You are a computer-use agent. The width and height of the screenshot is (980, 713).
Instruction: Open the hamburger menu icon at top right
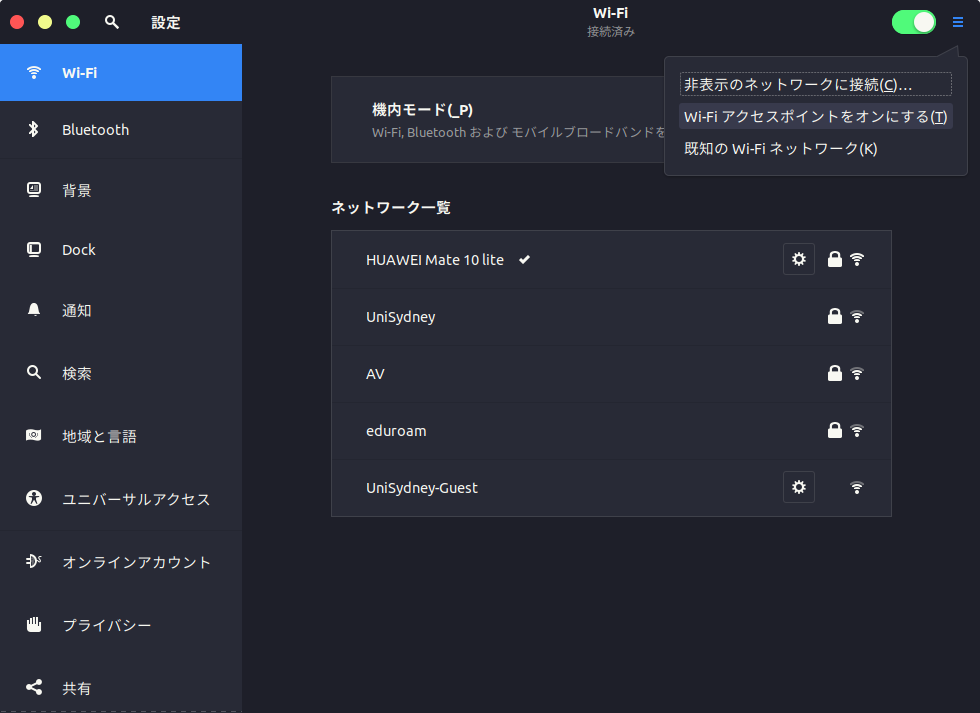958,22
